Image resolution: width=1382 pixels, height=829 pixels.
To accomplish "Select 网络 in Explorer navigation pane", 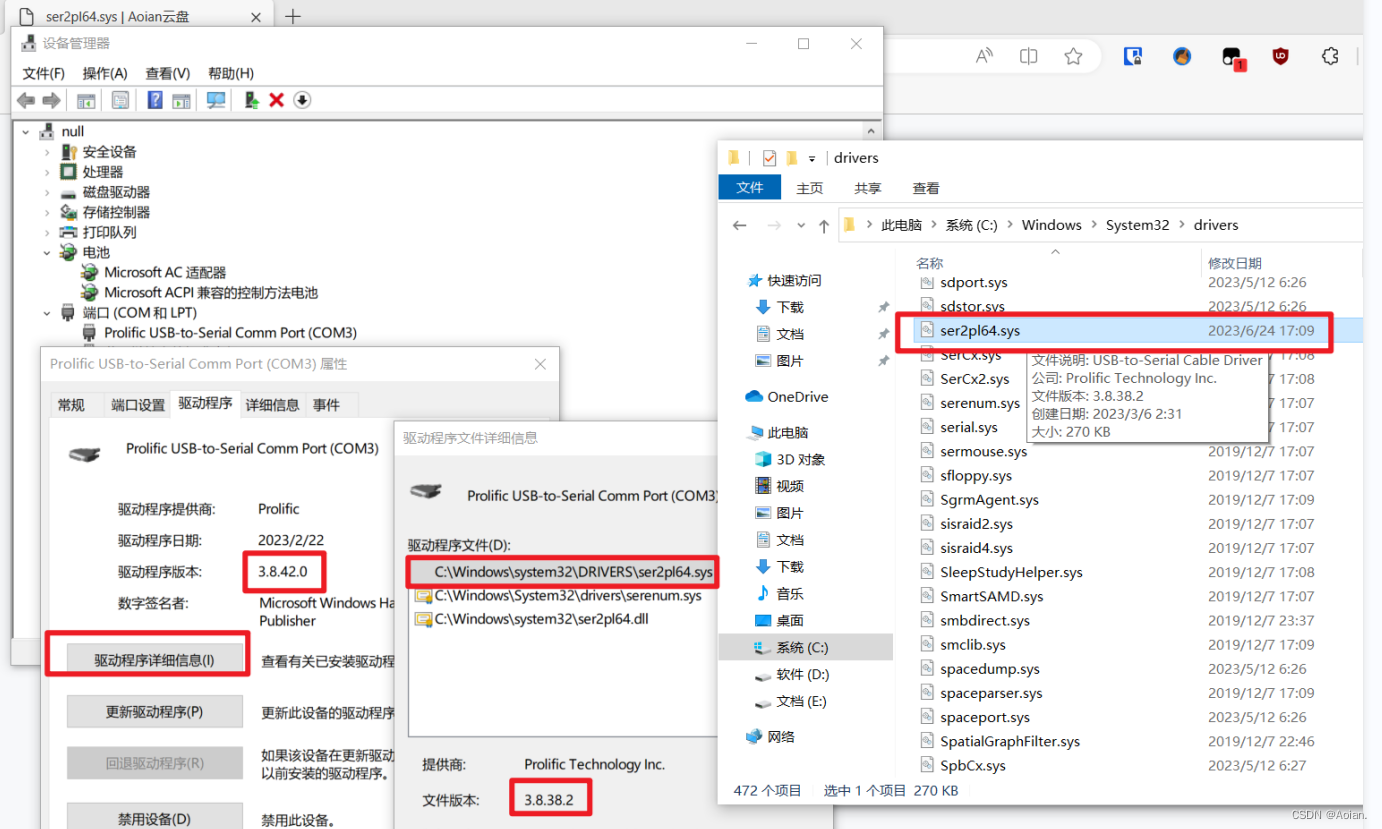I will coord(770,736).
